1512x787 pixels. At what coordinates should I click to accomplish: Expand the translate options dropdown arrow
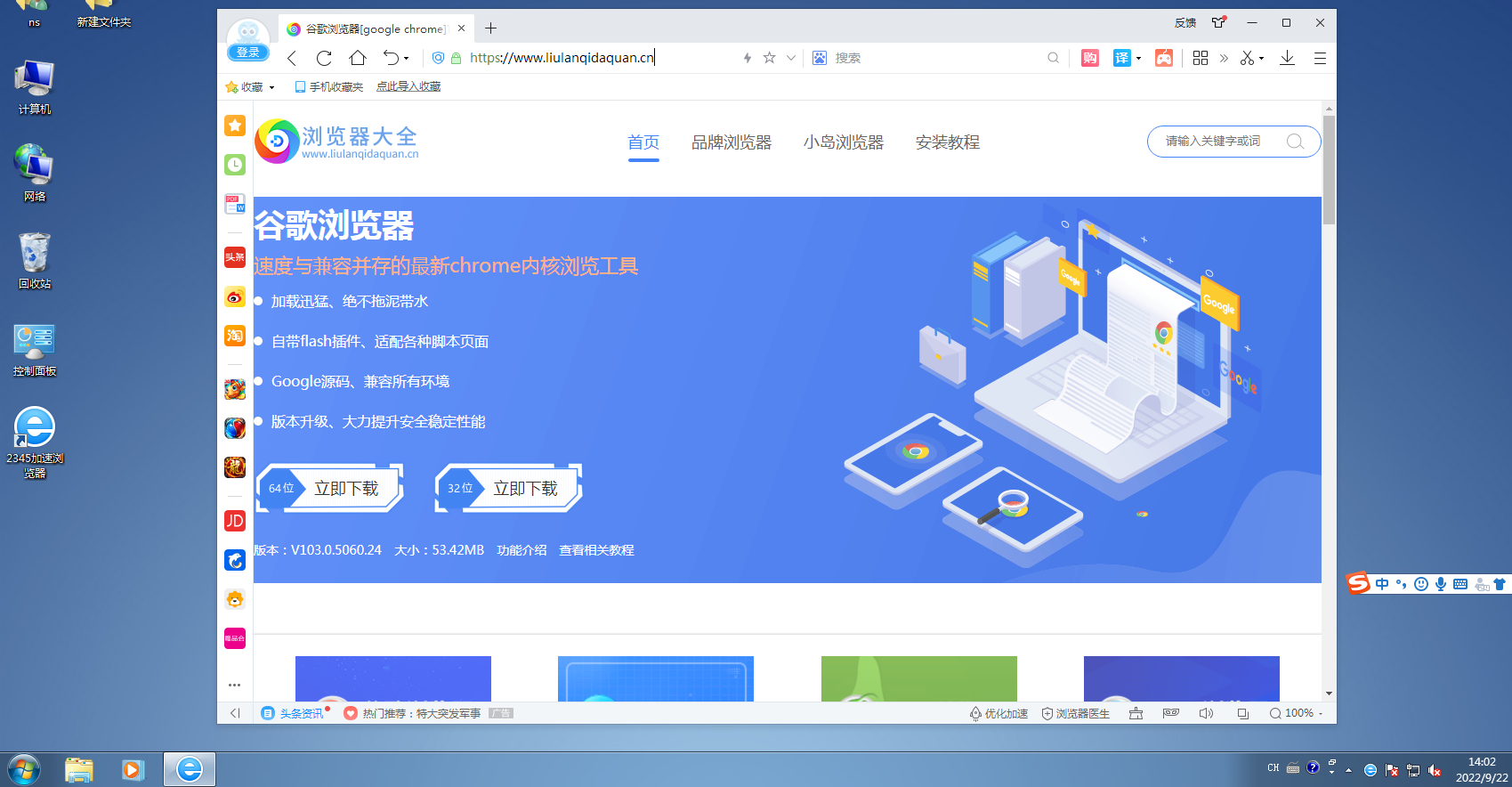[x=1138, y=59]
